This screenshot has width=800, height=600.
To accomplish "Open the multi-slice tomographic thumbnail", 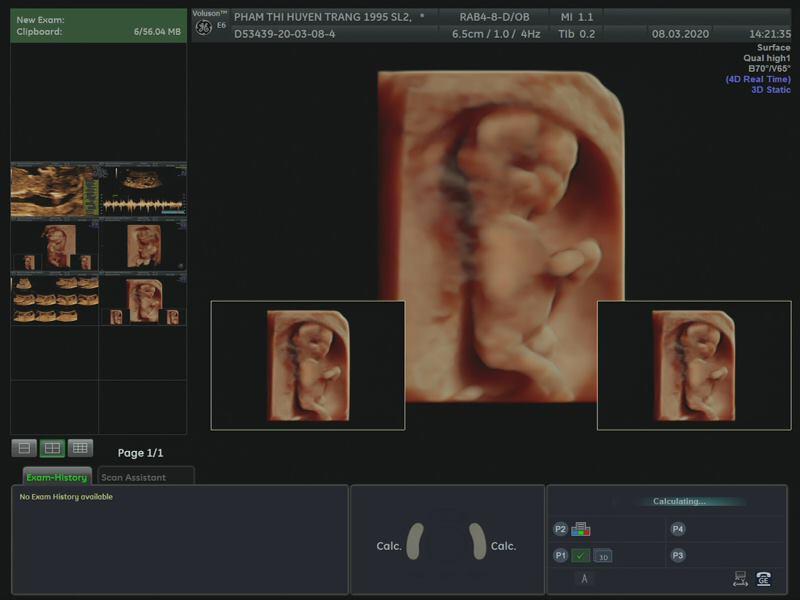I will click(x=54, y=300).
